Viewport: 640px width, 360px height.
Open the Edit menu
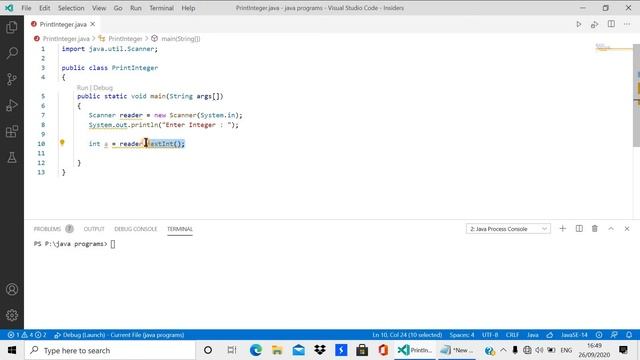pyautogui.click(x=44, y=8)
